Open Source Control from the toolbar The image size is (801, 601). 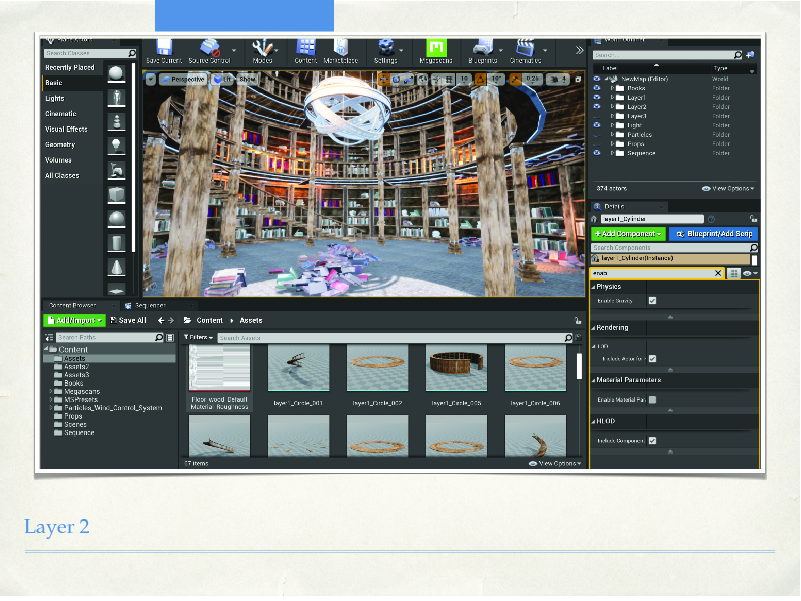coord(209,49)
